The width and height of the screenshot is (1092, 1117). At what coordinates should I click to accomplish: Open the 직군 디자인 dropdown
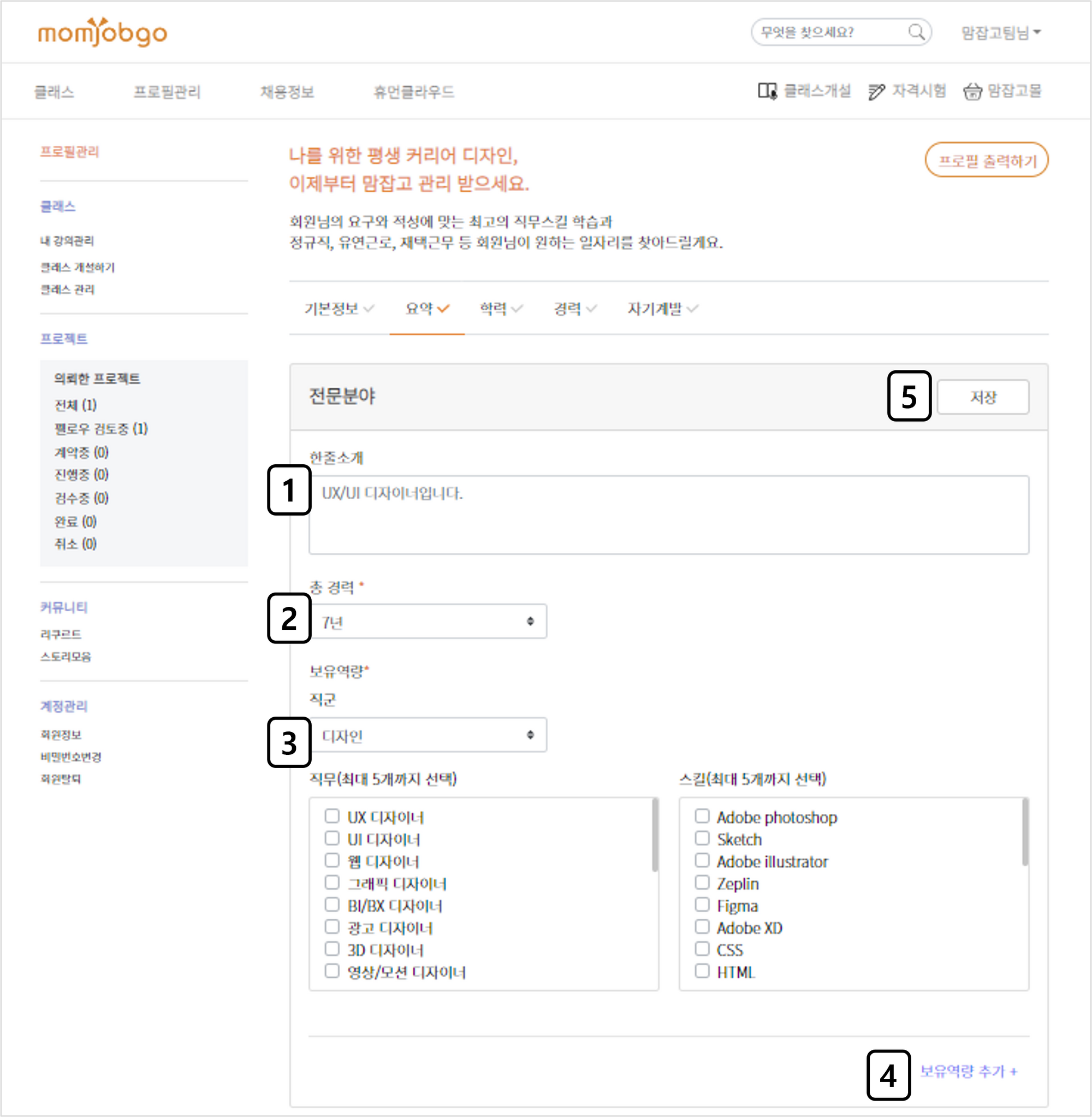428,734
